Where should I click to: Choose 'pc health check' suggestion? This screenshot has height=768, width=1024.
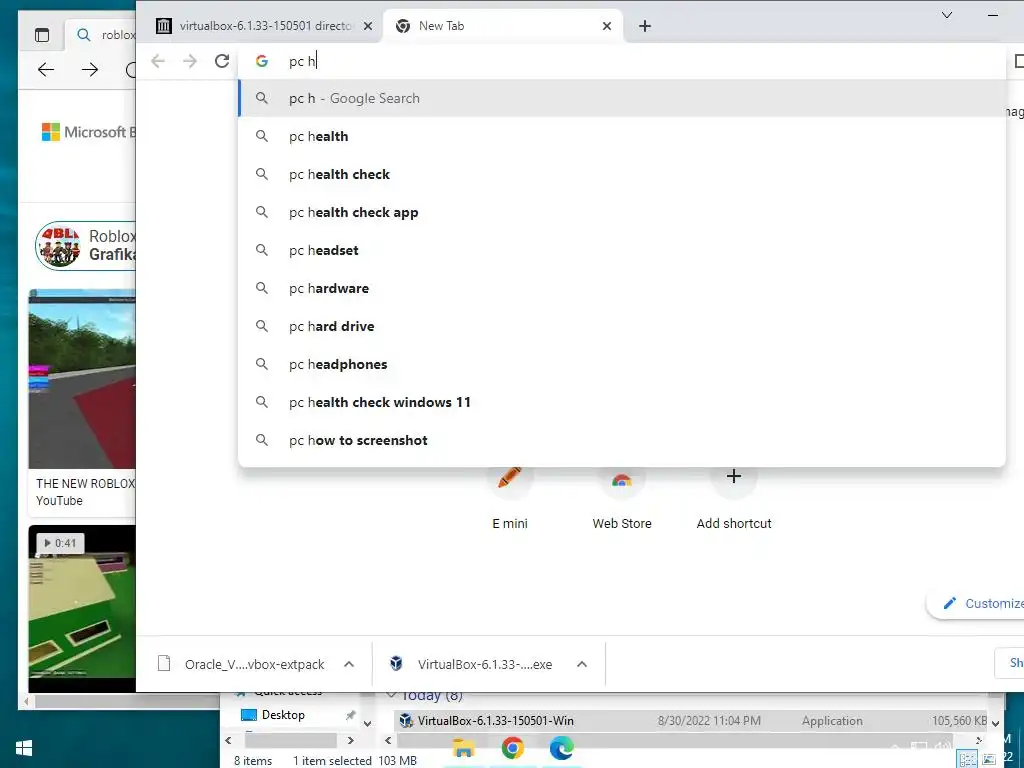coord(622,174)
